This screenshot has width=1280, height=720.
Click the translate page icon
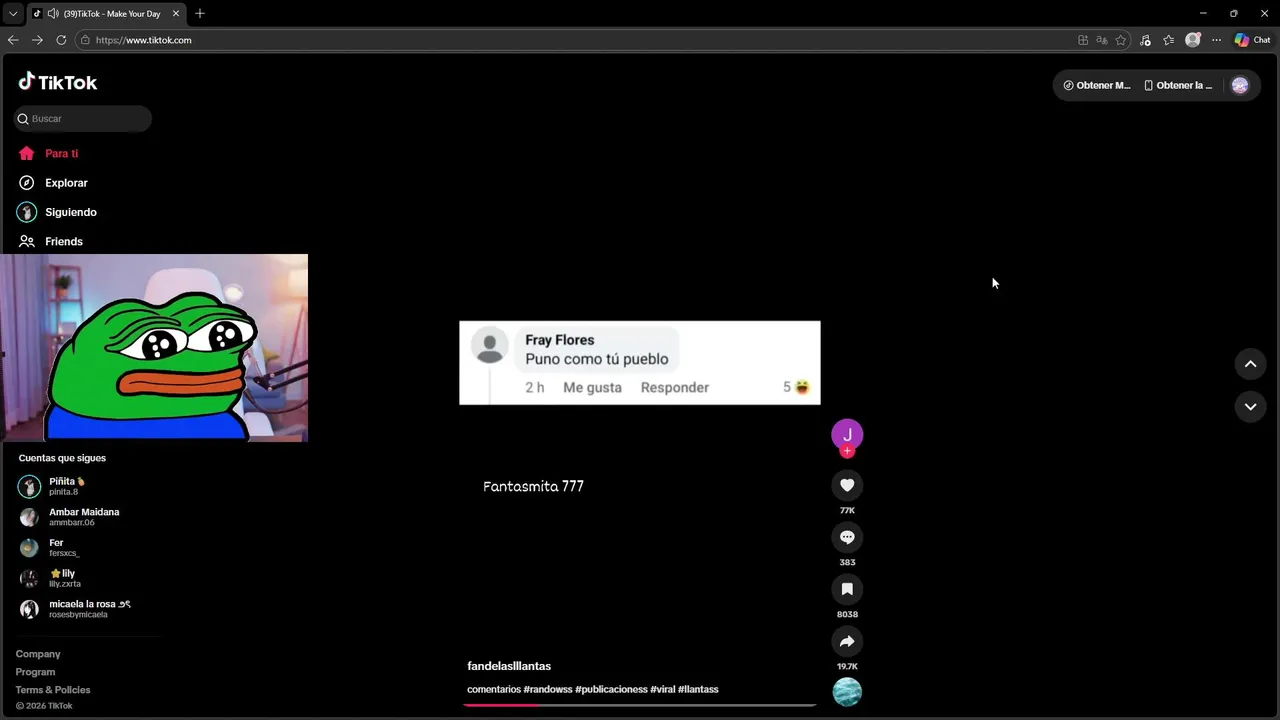tap(1102, 40)
